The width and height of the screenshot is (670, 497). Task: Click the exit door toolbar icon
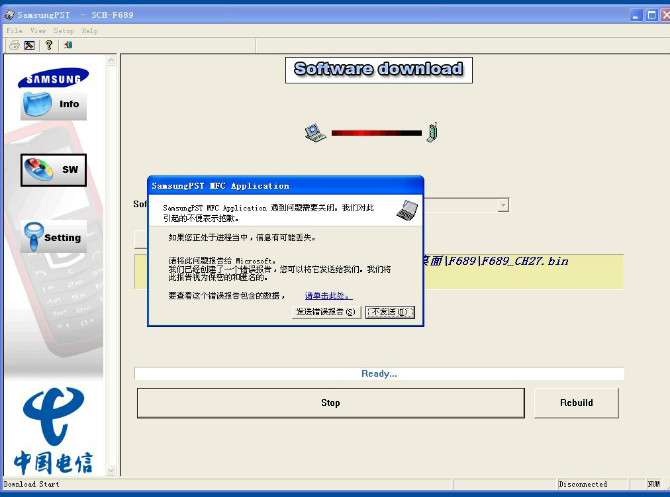click(68, 45)
